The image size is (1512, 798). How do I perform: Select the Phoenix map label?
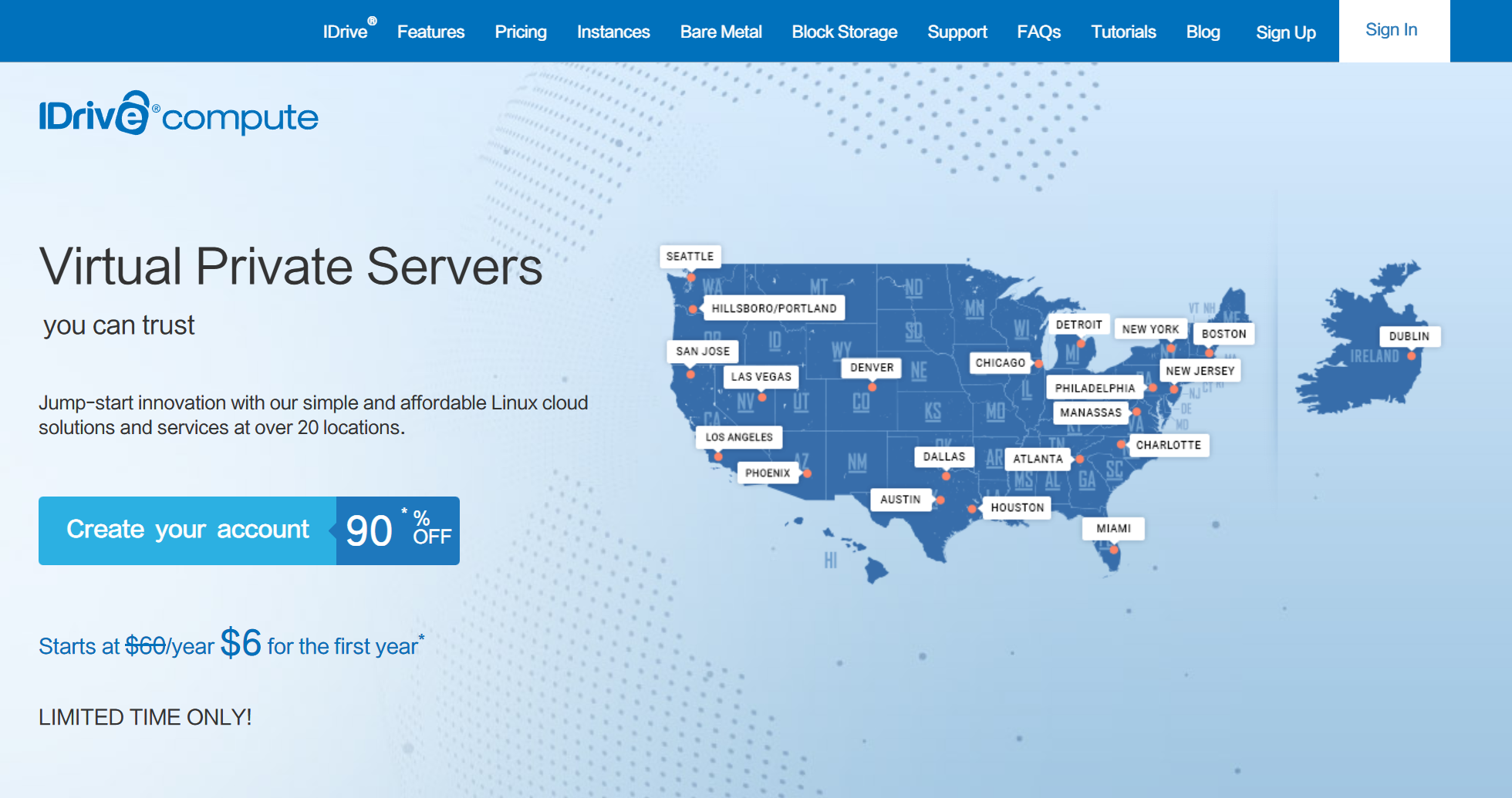click(x=768, y=473)
